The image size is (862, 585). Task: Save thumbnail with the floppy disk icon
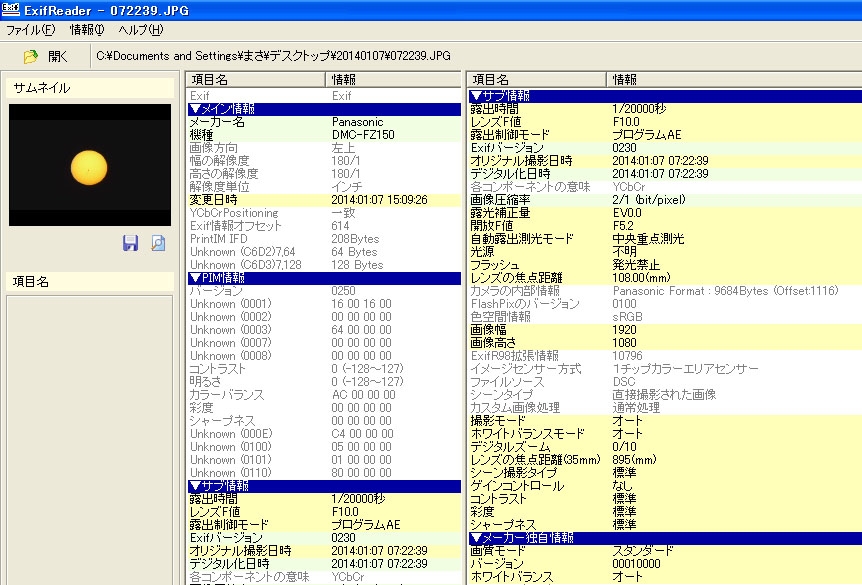pos(130,243)
